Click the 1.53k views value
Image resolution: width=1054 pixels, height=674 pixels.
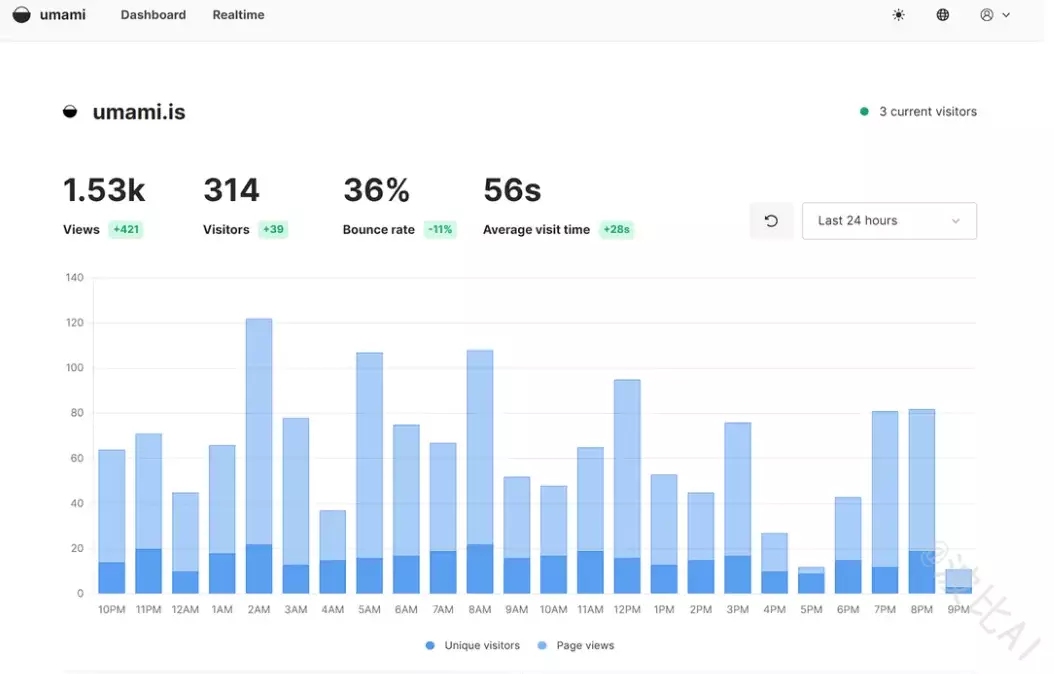tap(104, 190)
